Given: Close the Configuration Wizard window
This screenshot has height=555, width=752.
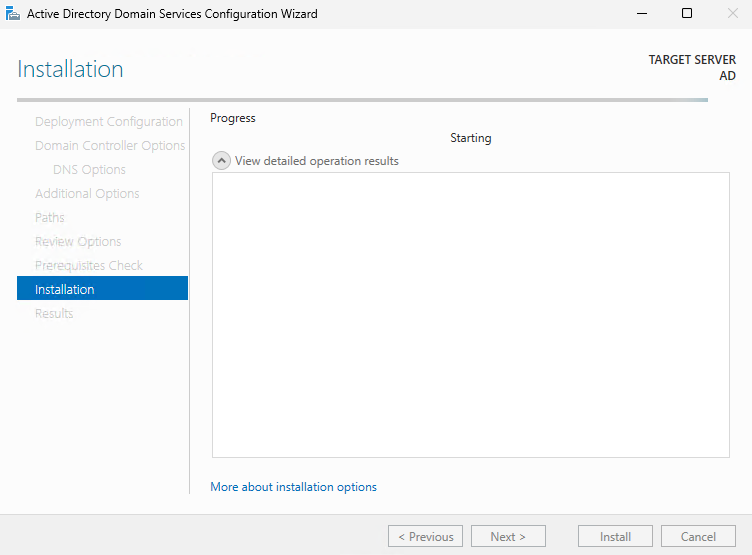Looking at the screenshot, I should tap(732, 14).
